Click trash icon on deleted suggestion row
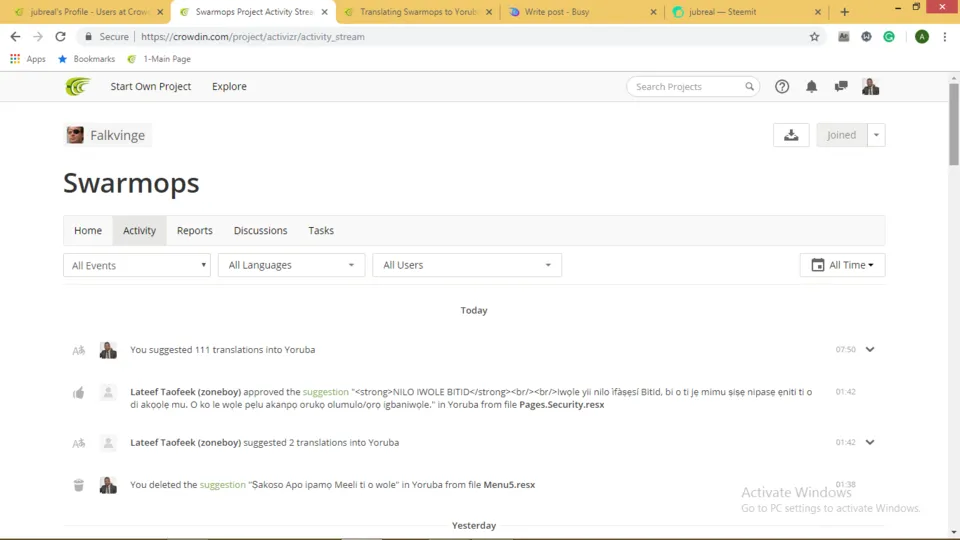This screenshot has width=960, height=540. coord(78,485)
